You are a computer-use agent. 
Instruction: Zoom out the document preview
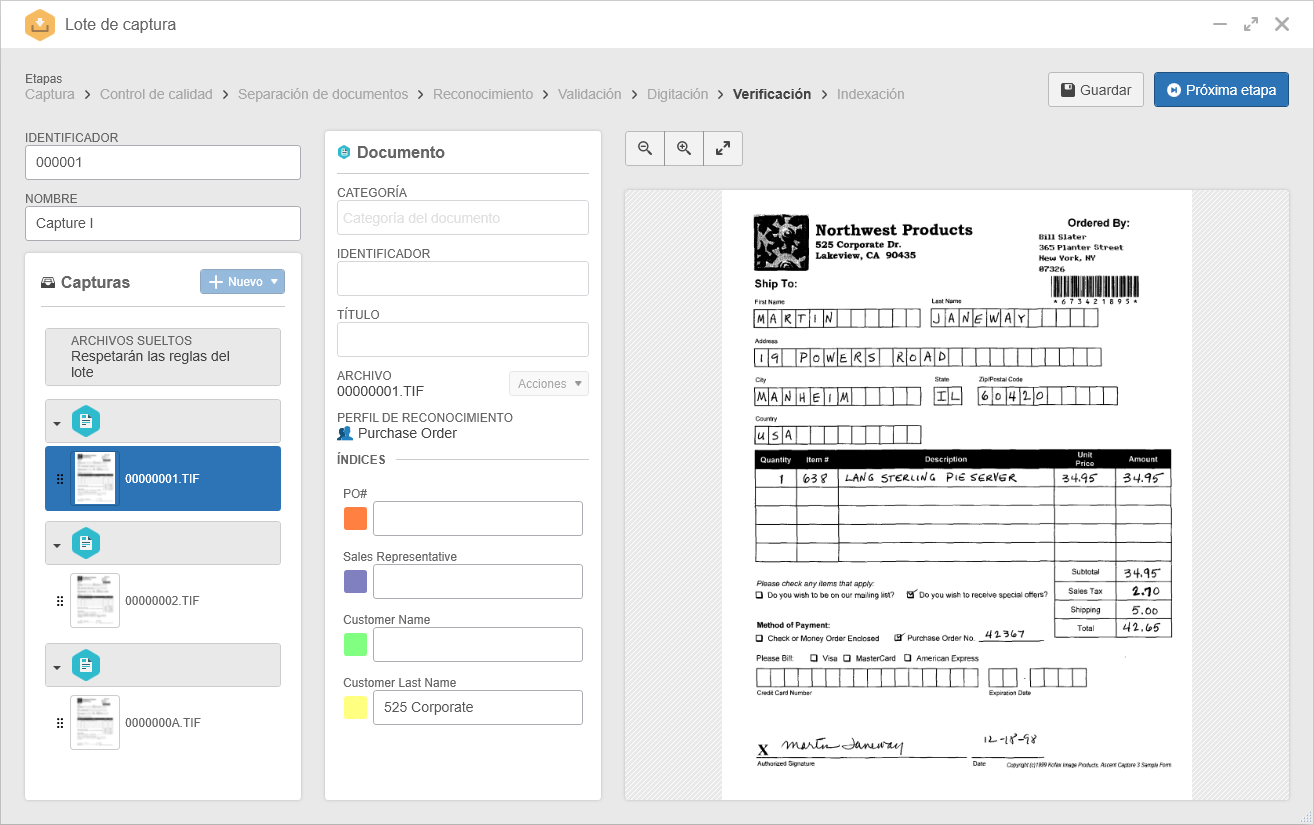click(645, 148)
